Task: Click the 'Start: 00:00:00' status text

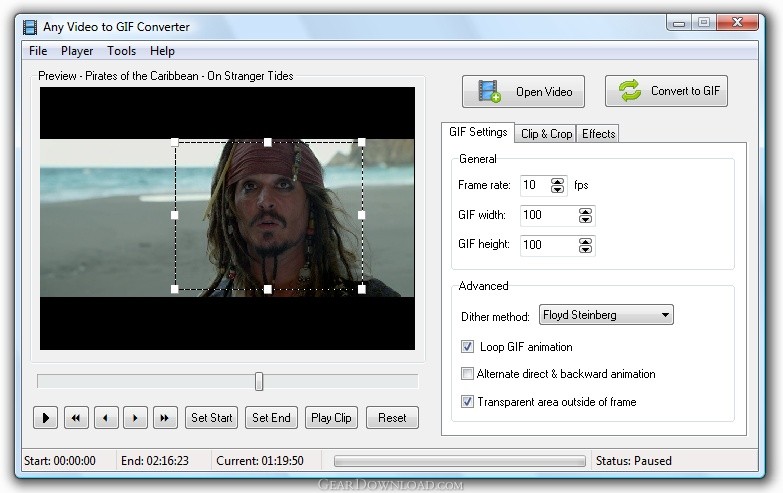Action: point(60,461)
